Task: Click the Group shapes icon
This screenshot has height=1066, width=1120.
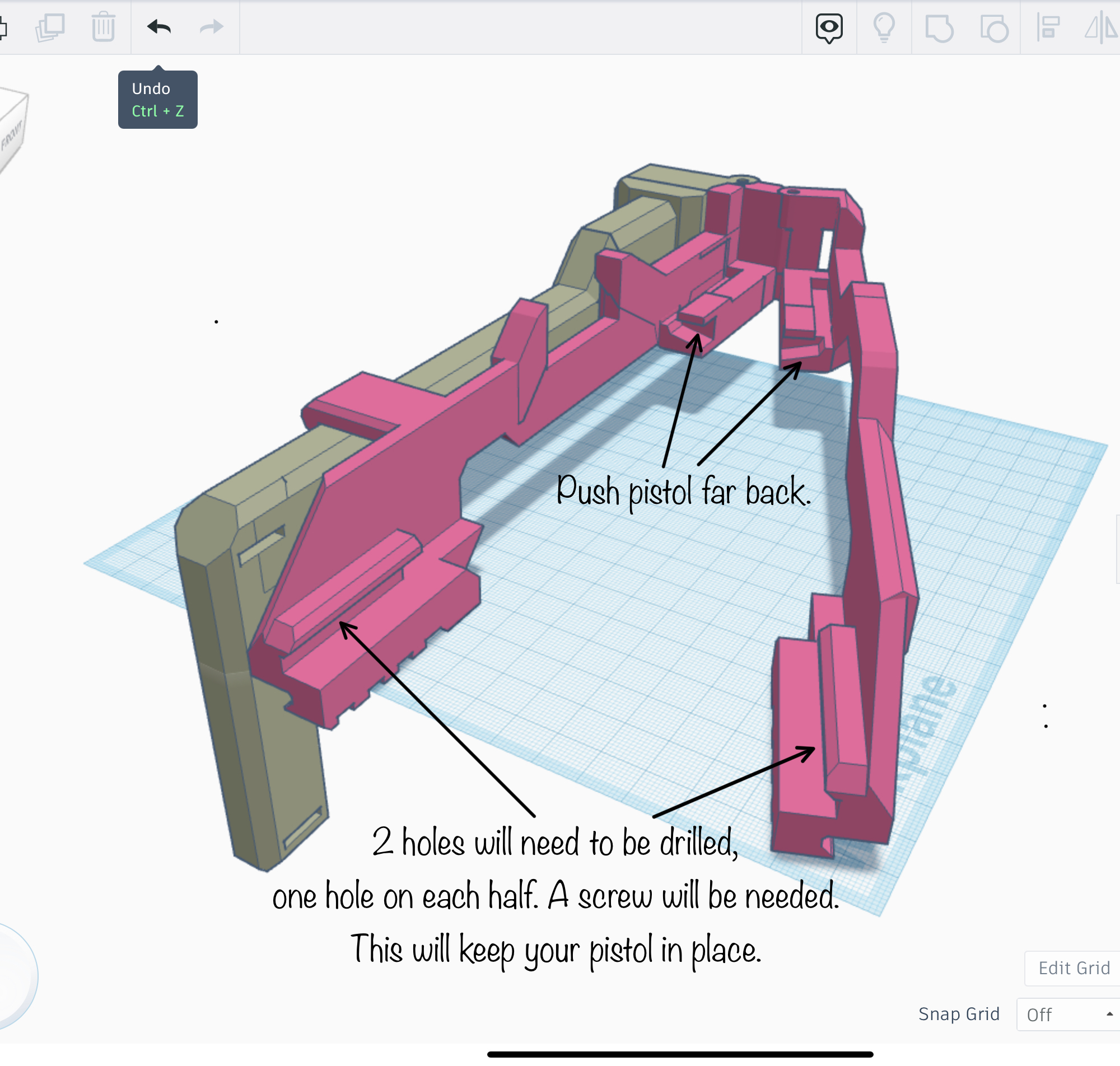Action: click(939, 28)
